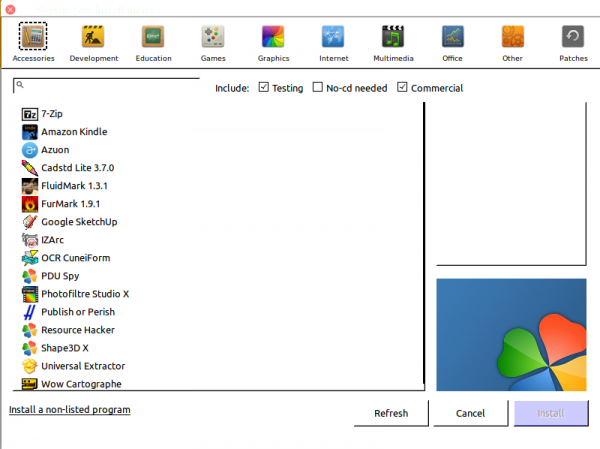Click the Cancel button
Screen dimensions: 600x449
click(x=470, y=413)
